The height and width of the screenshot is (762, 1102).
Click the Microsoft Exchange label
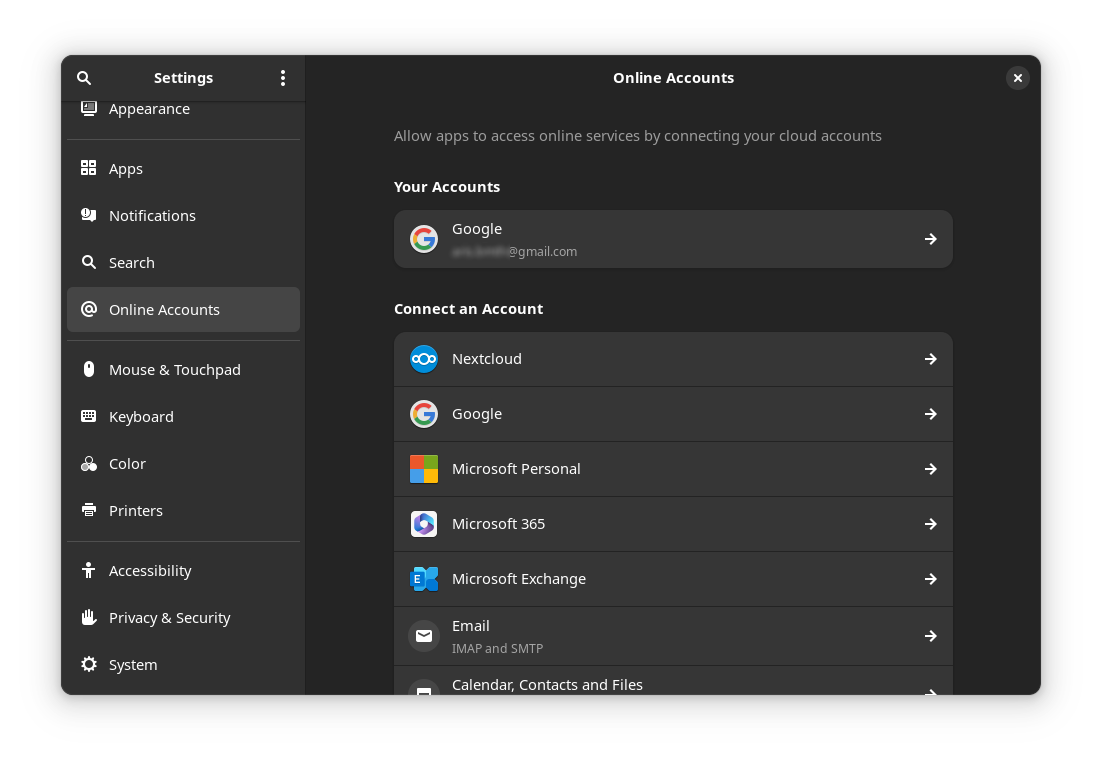[x=519, y=579]
